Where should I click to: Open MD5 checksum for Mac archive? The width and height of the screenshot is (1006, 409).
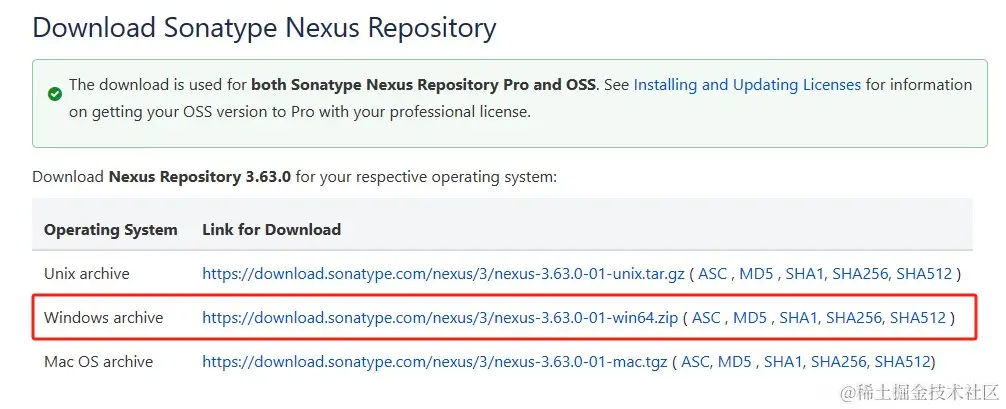point(738,361)
